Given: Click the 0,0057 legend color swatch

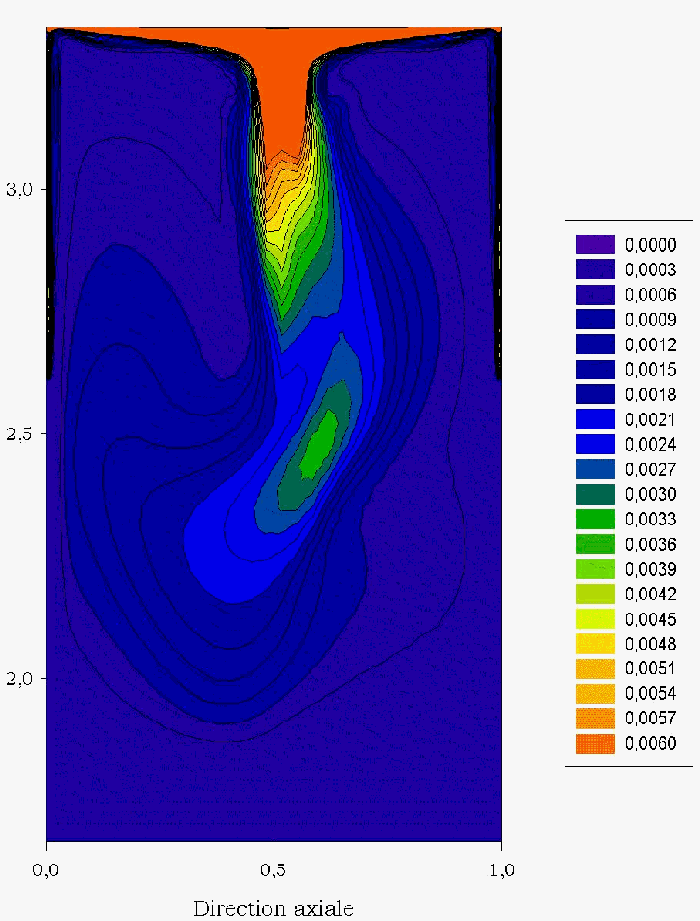Looking at the screenshot, I should point(595,718).
